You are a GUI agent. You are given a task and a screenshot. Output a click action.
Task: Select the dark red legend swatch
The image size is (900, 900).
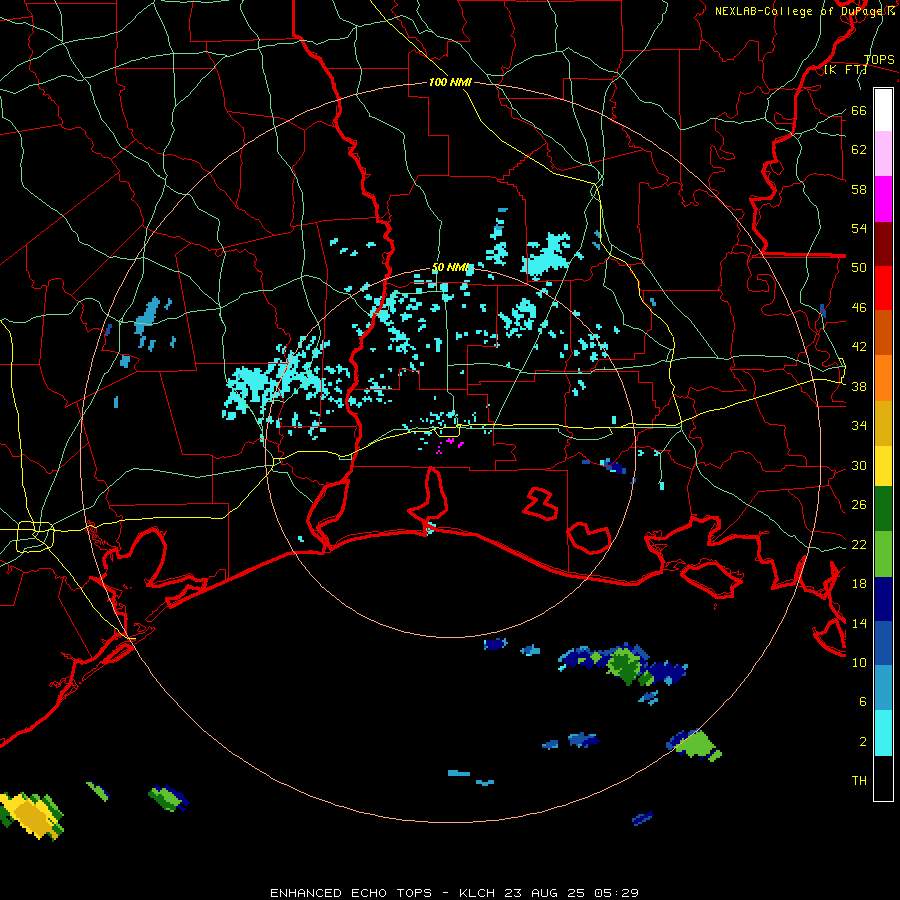[883, 243]
